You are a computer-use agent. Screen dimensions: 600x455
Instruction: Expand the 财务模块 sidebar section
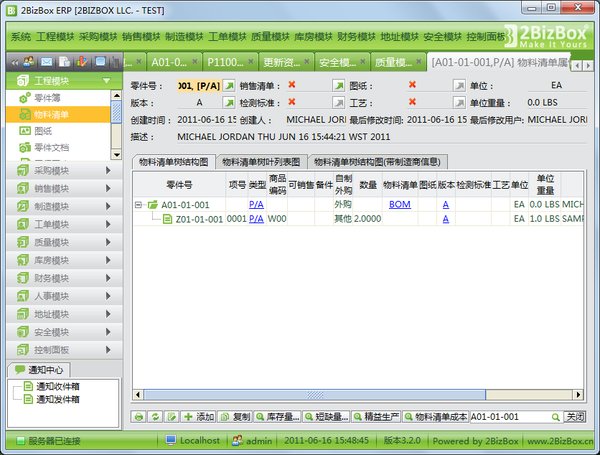point(64,278)
